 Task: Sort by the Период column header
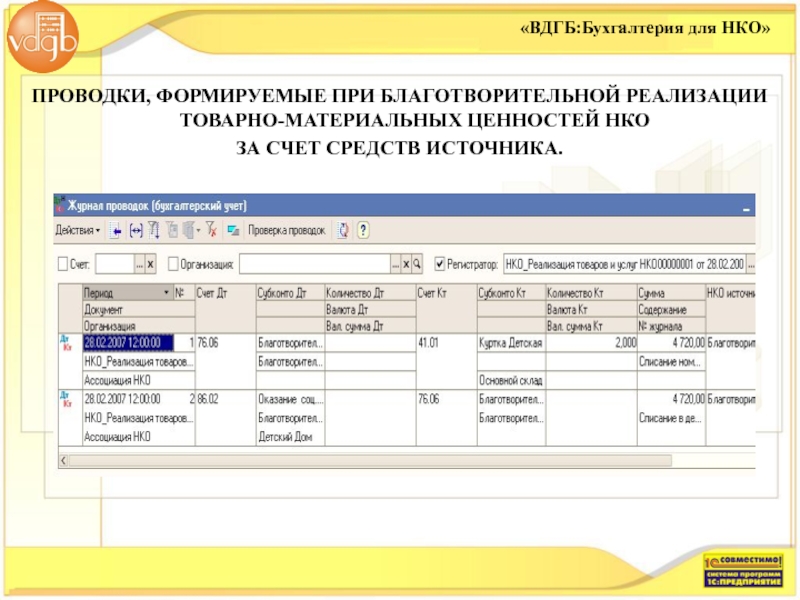(128, 293)
